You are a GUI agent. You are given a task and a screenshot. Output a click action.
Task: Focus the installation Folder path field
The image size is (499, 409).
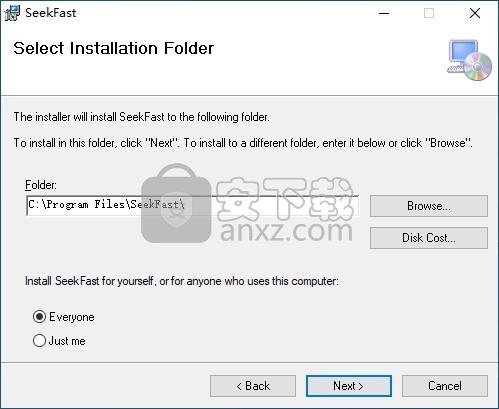(x=193, y=205)
